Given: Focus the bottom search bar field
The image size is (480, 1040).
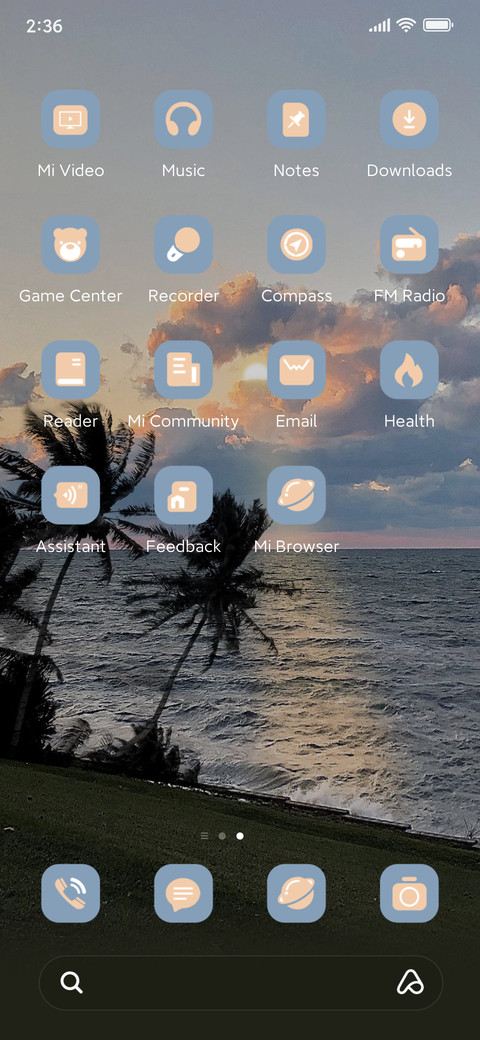Looking at the screenshot, I should point(241,983).
